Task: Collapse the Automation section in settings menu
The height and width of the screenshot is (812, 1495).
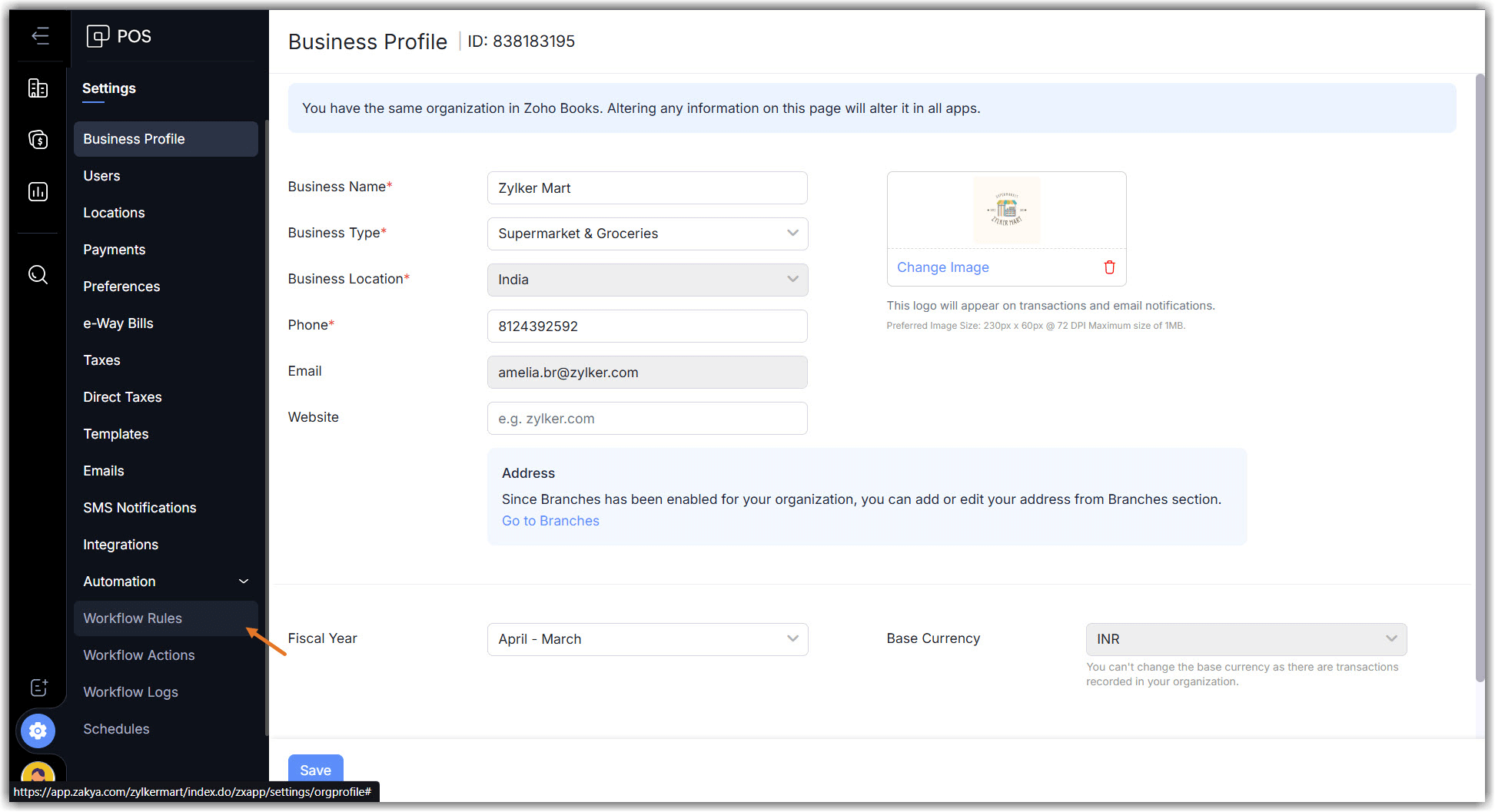Action: tap(244, 582)
